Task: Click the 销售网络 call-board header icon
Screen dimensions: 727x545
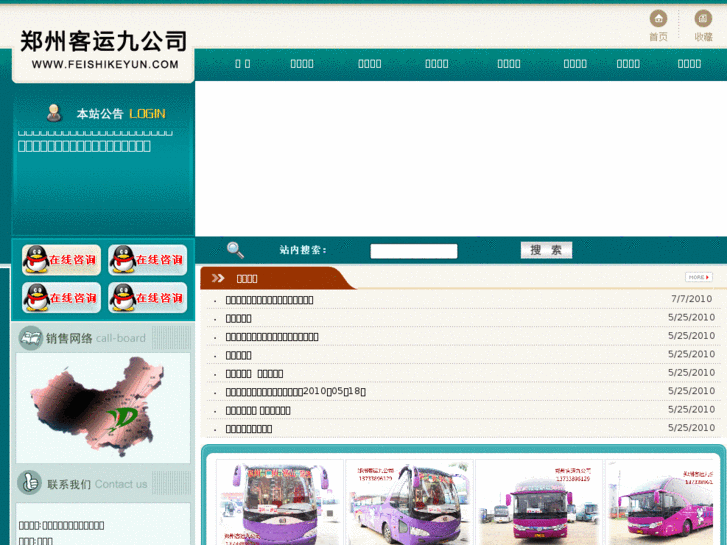Action: tap(31, 338)
